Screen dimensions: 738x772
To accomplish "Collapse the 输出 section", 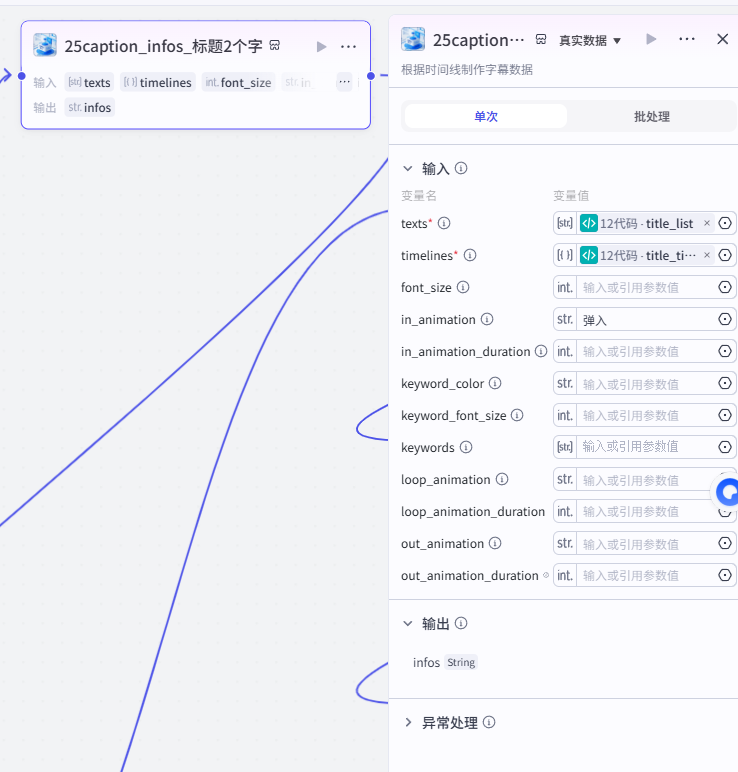I will coord(408,623).
